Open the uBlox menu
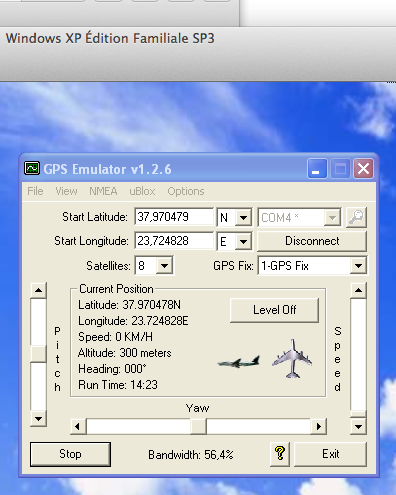Screen dimensions: 396x495 coord(142,191)
